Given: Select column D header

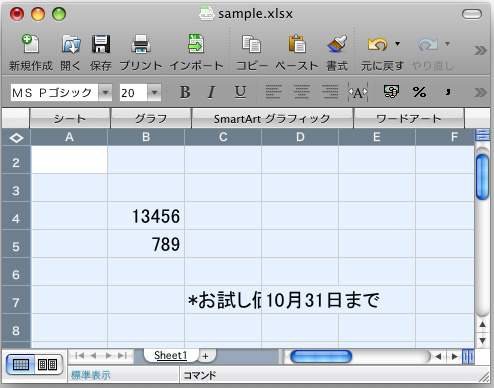Looking at the screenshot, I should point(300,137).
